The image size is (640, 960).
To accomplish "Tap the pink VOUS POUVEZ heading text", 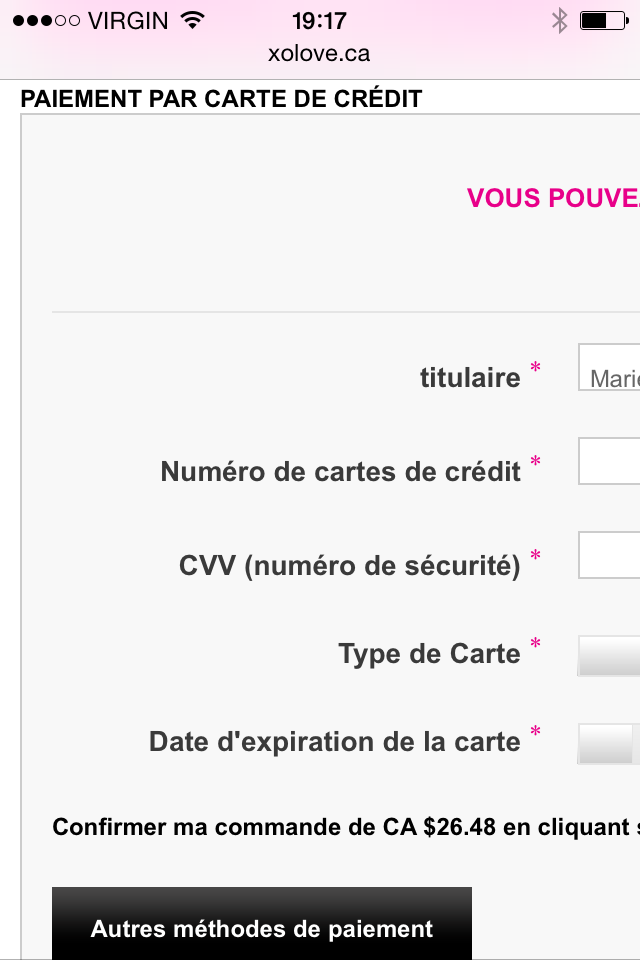I will (552, 198).
